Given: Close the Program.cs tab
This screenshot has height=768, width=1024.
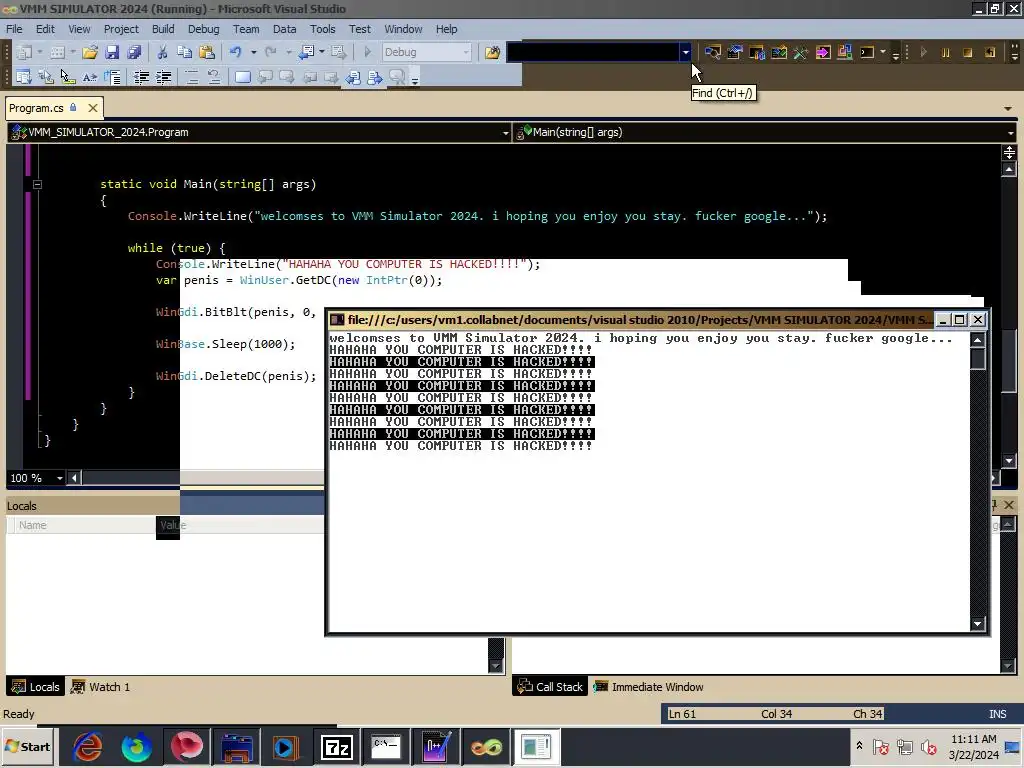Looking at the screenshot, I should [x=93, y=108].
